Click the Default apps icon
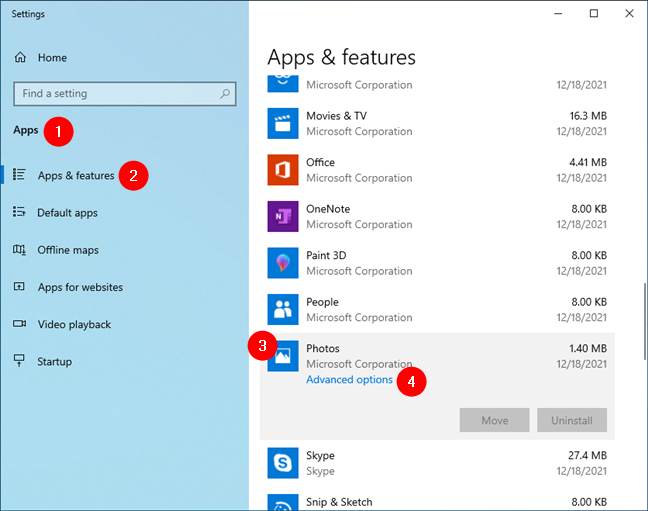The image size is (648, 511). 19,212
